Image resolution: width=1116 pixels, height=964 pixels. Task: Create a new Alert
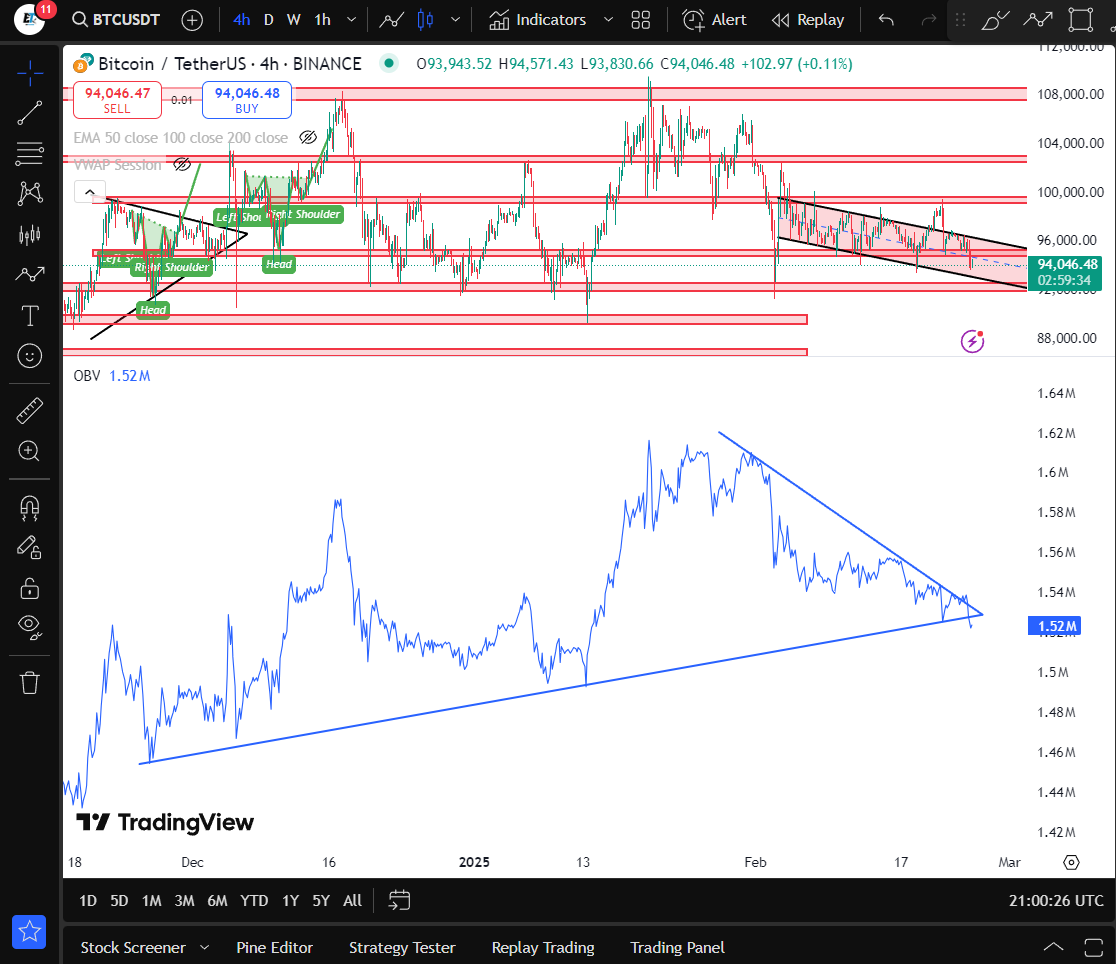(x=714, y=20)
